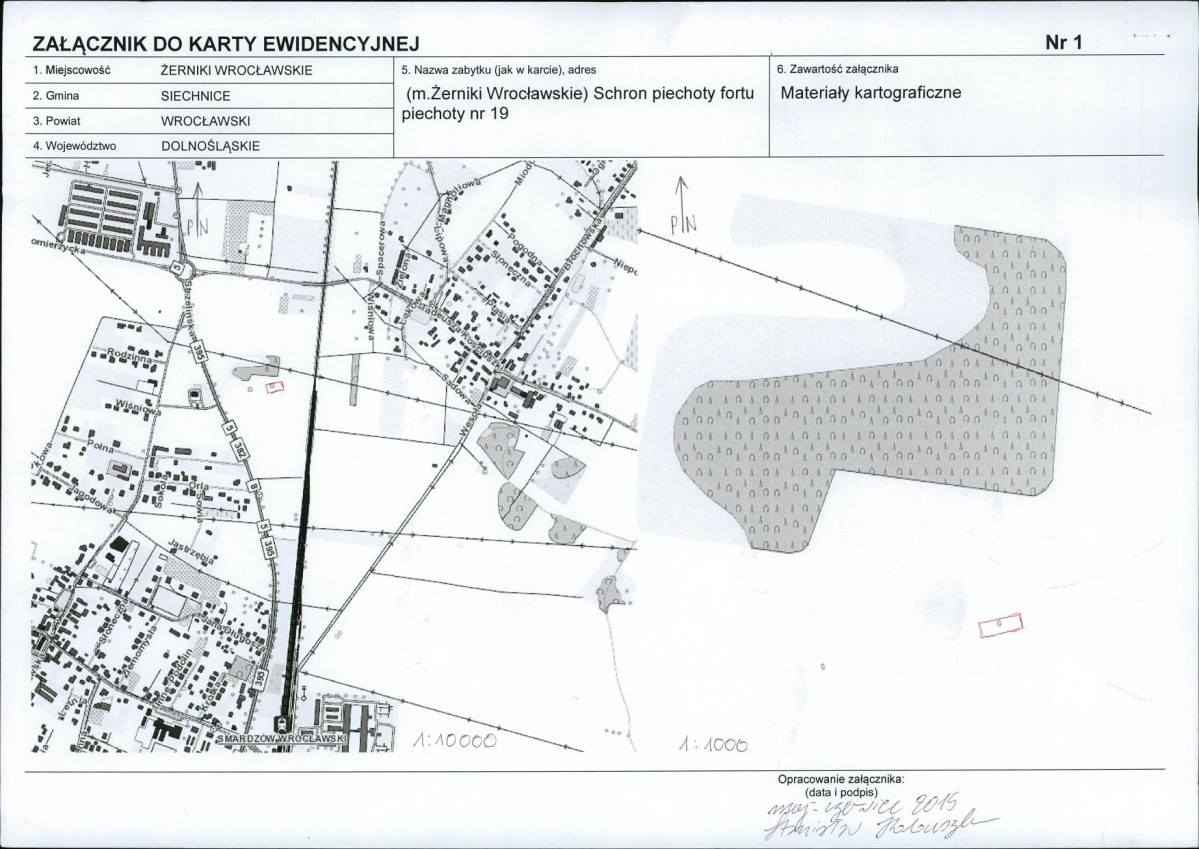
Task: Click the DOLNOŚLĄSKIE województwo value
Action: point(210,145)
